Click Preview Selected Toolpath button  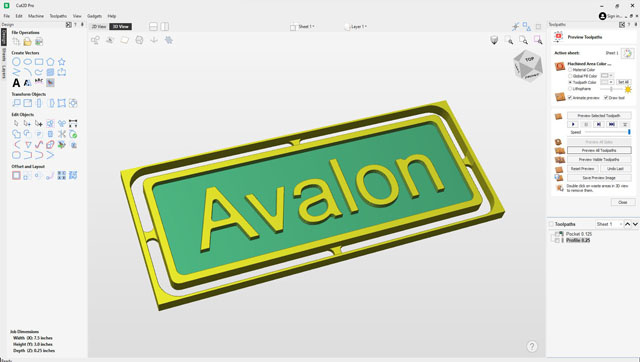[599, 116]
